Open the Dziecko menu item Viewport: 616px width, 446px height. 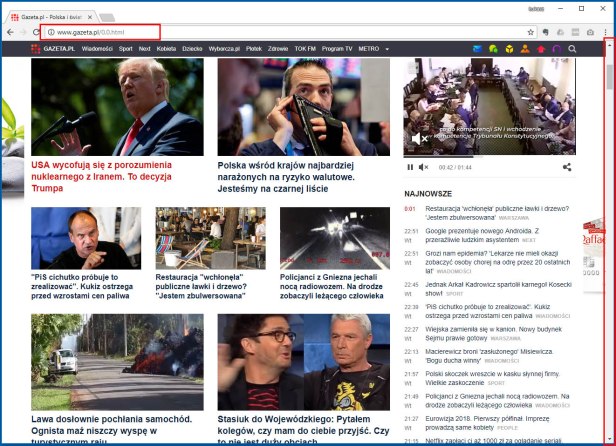point(192,49)
